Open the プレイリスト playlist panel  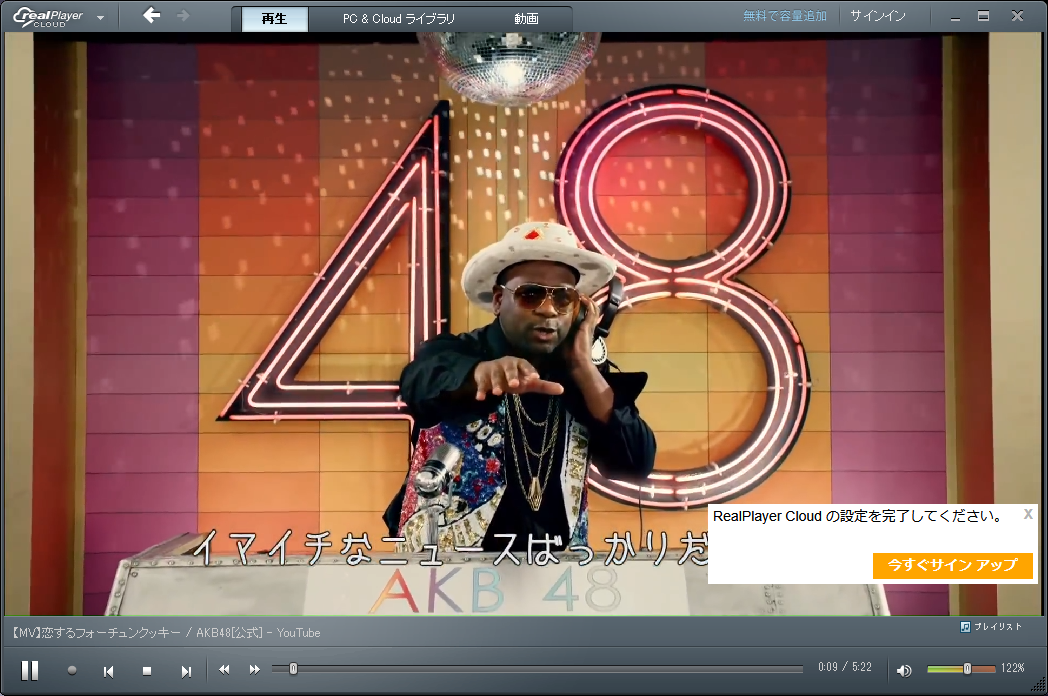click(x=991, y=626)
